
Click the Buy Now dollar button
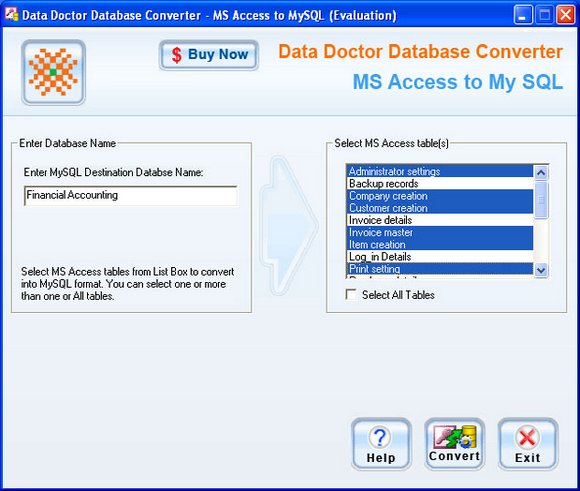point(209,55)
